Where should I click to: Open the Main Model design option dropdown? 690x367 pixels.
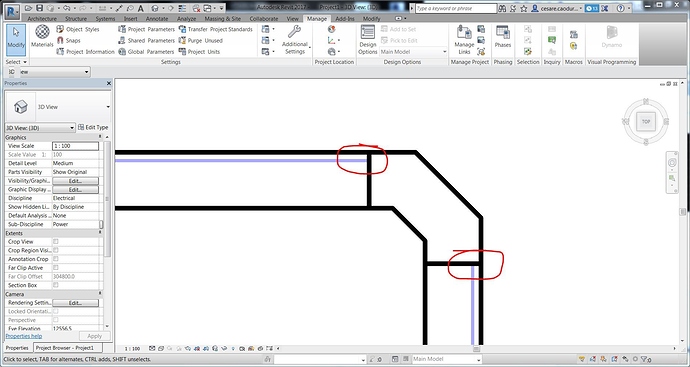point(414,52)
